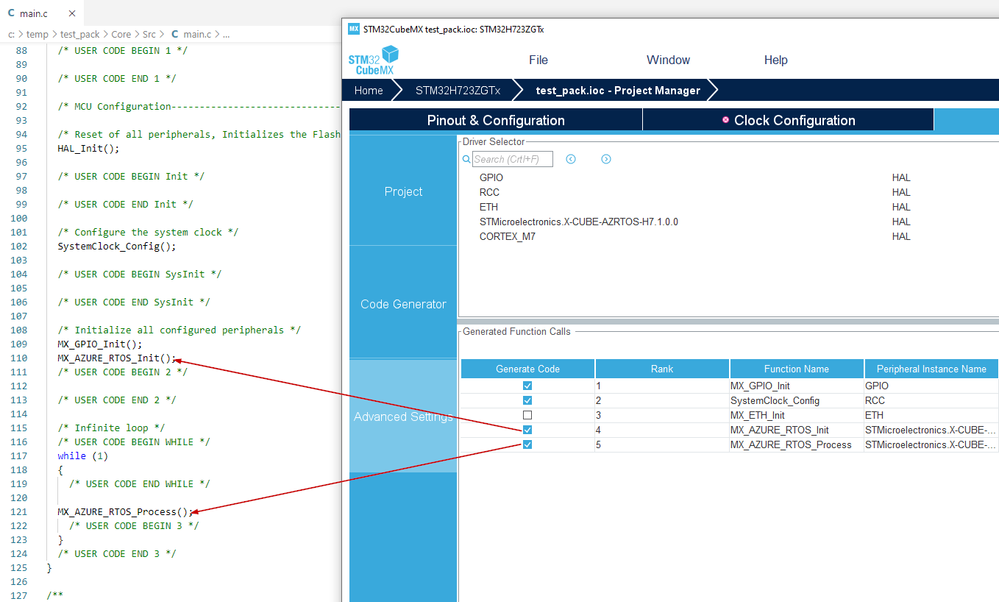Screen dimensions: 999x602
Task: Click SystemClock_Config(); line in code editor
Action: click(x=117, y=247)
